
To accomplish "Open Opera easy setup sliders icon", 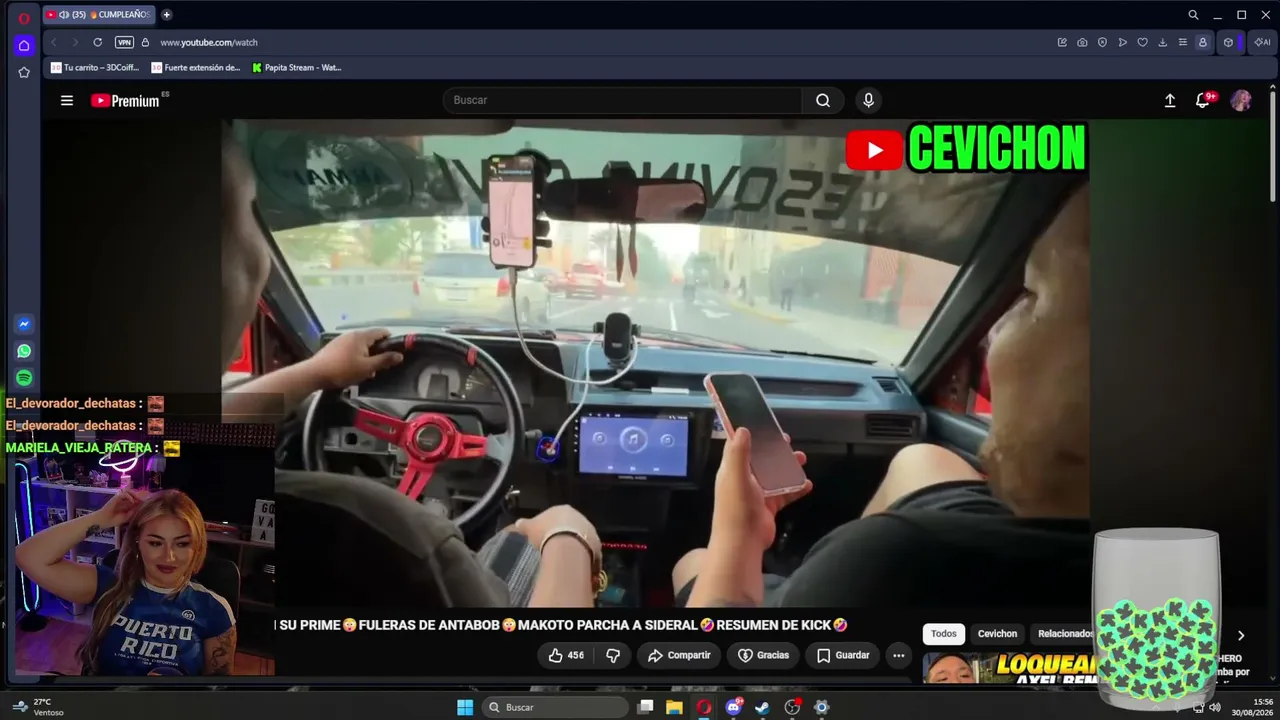I will click(x=1182, y=42).
